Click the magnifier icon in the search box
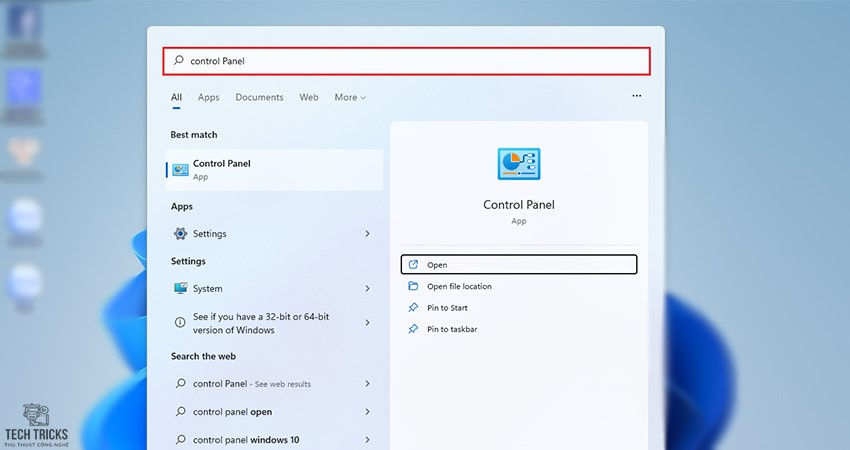Image resolution: width=850 pixels, height=450 pixels. [x=178, y=60]
